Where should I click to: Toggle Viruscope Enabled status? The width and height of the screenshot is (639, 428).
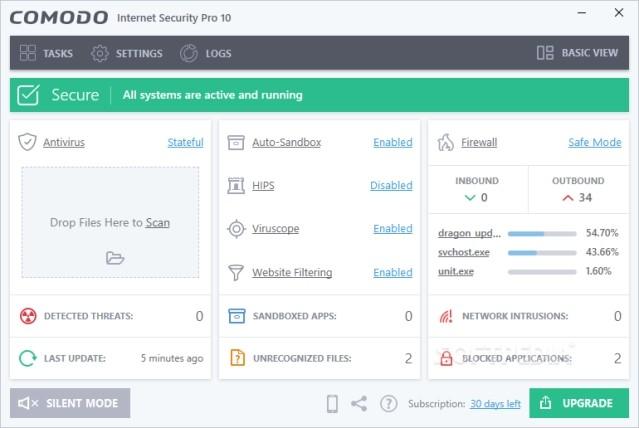(393, 228)
